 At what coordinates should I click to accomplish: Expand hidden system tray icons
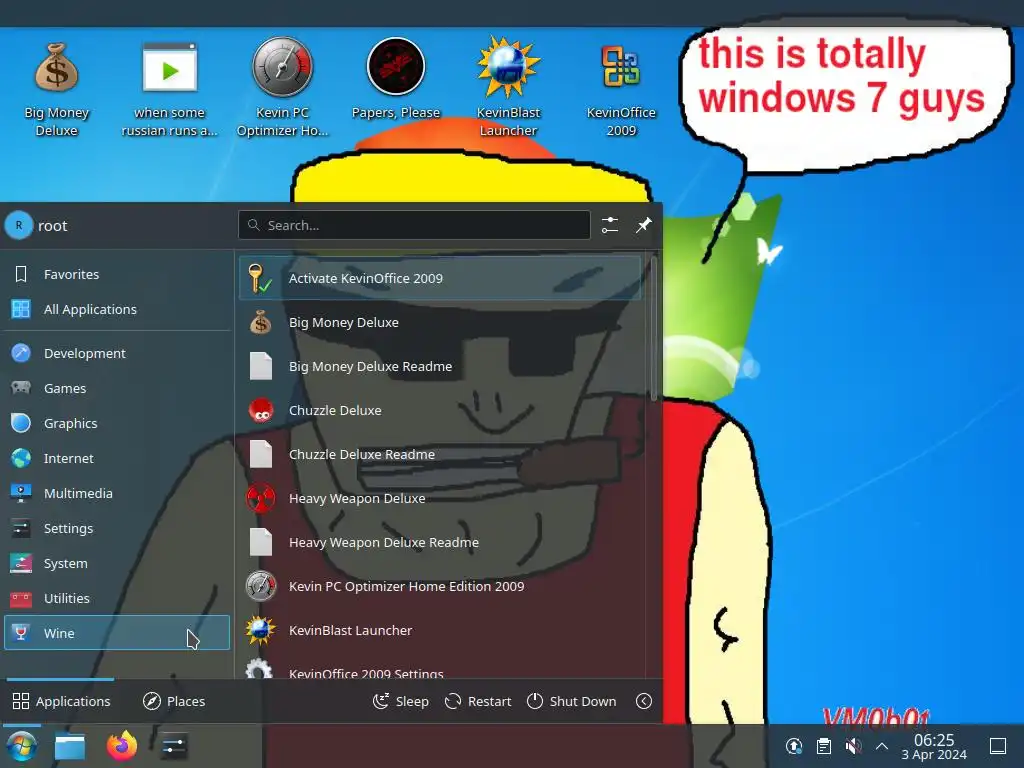[x=882, y=746]
